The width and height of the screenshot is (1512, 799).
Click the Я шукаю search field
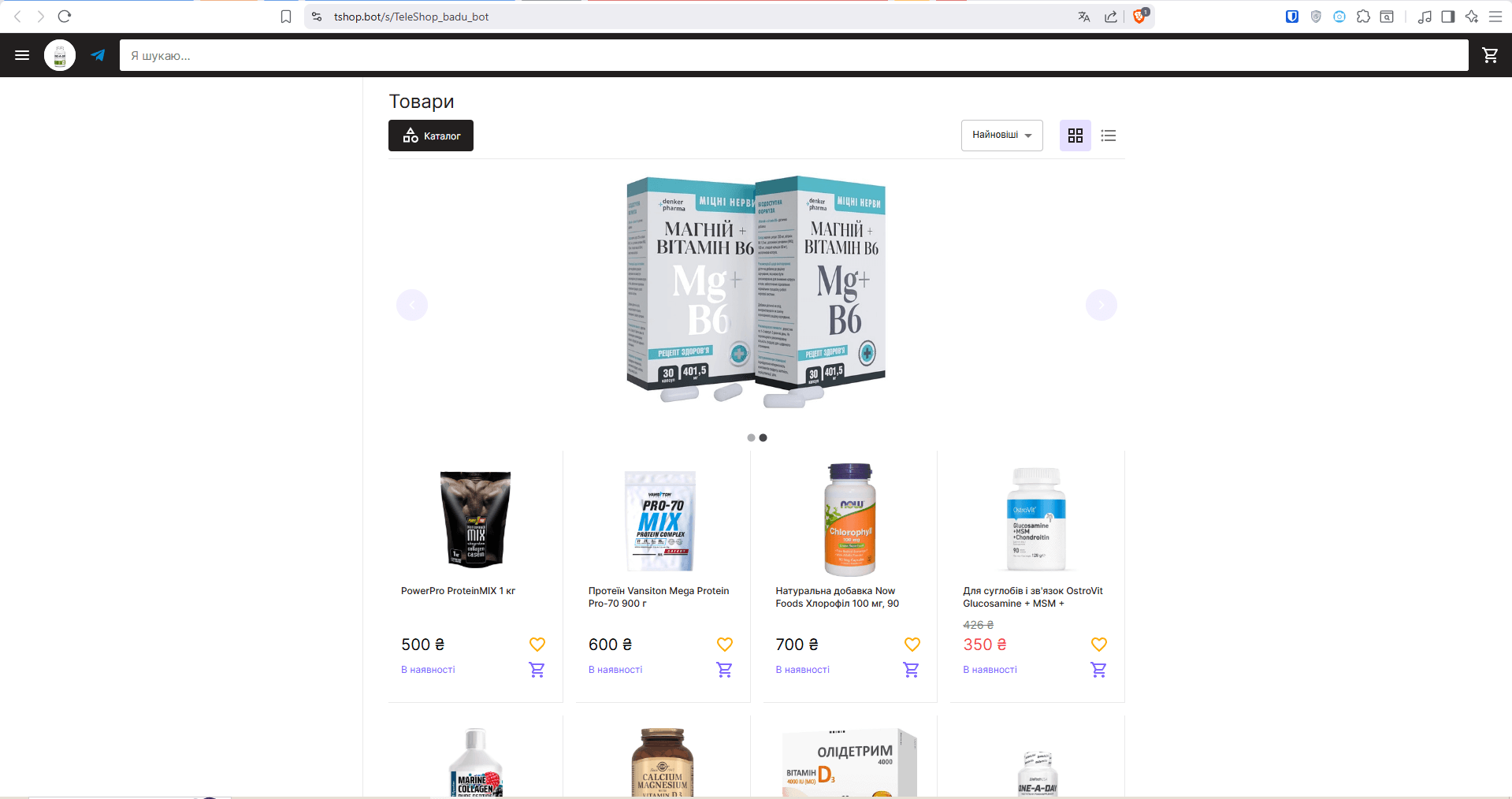point(794,55)
